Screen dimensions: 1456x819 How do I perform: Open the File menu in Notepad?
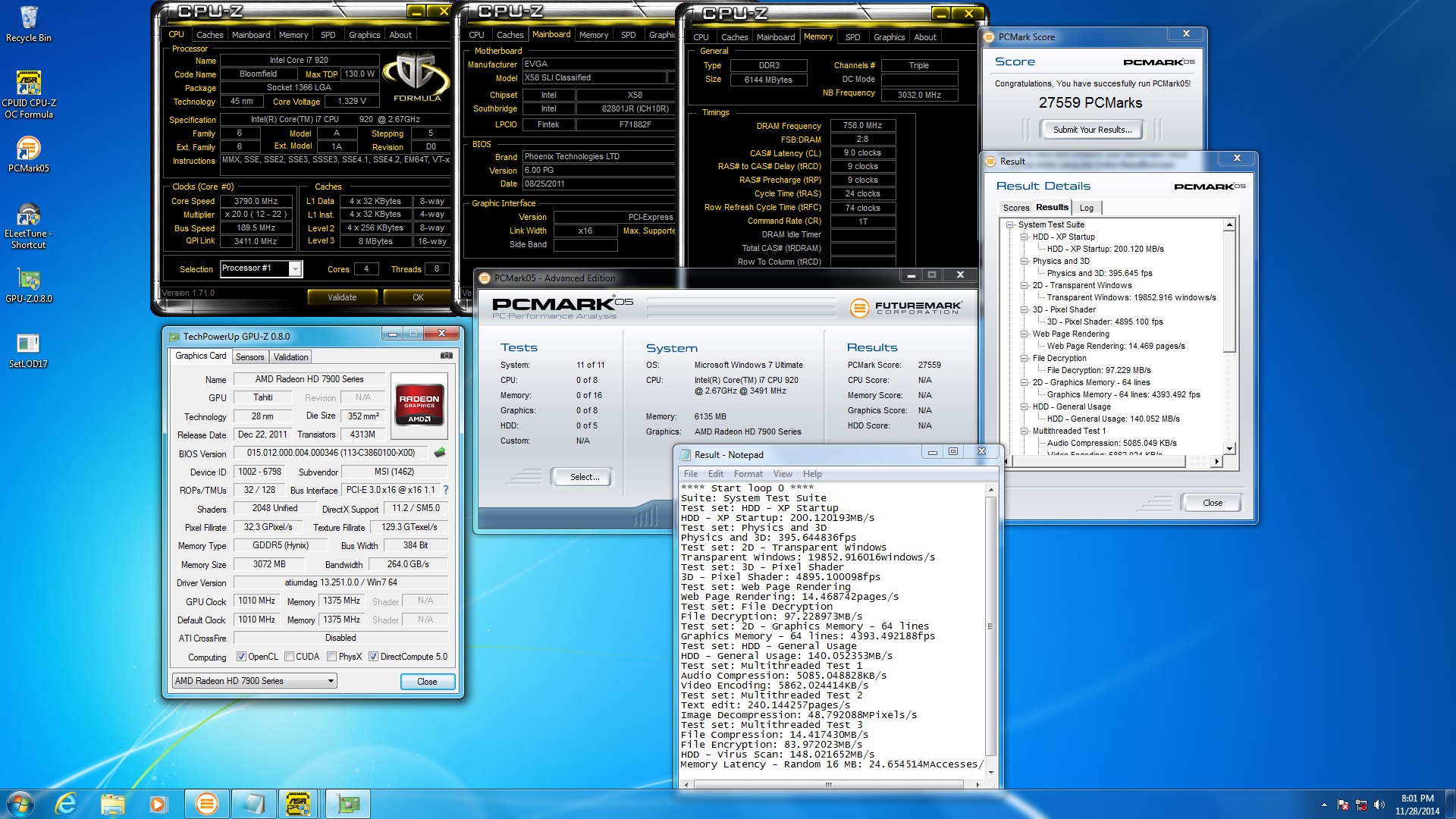click(x=691, y=474)
